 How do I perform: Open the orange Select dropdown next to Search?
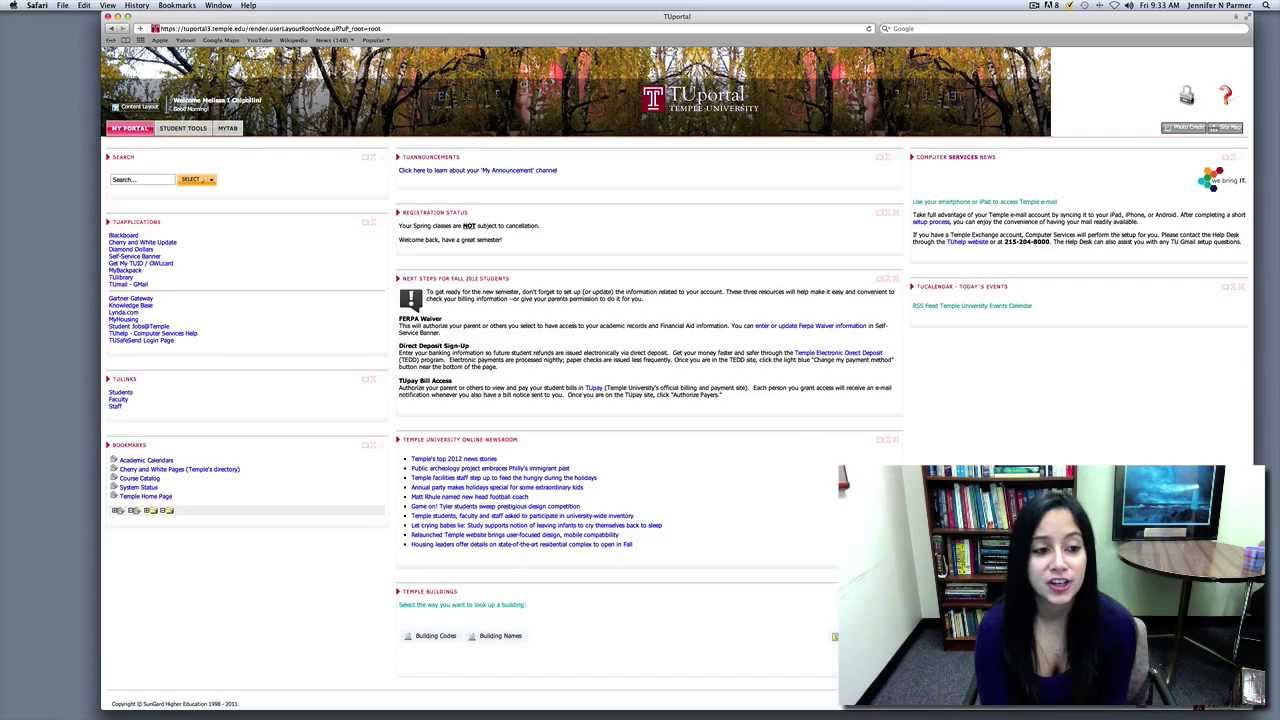click(197, 180)
